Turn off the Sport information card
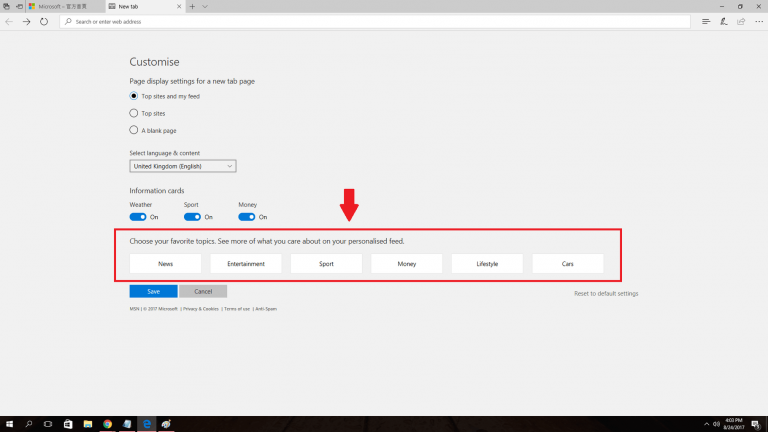The width and height of the screenshot is (768, 432). point(192,217)
